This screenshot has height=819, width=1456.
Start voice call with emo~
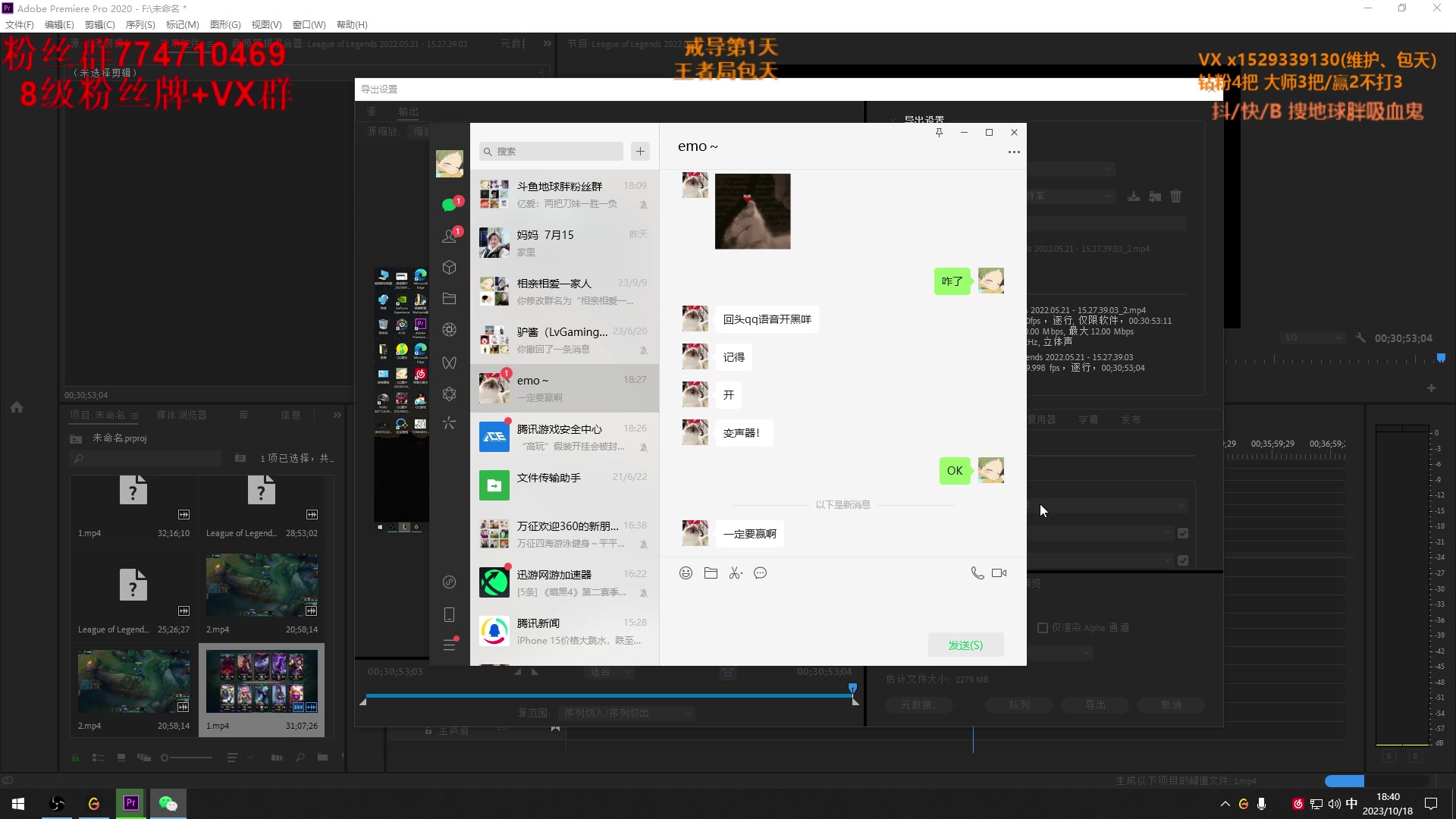[977, 573]
